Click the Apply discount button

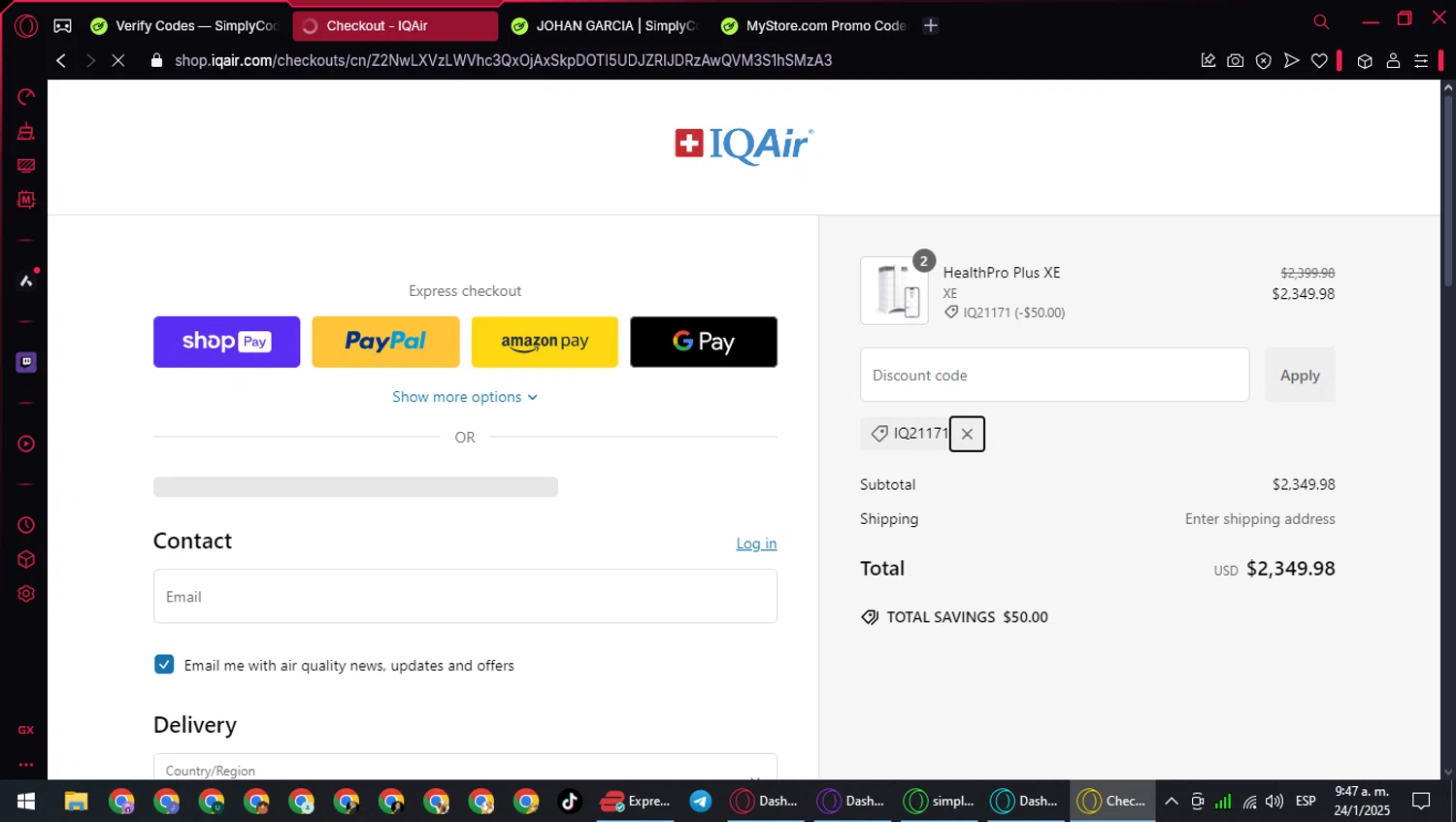(1300, 375)
